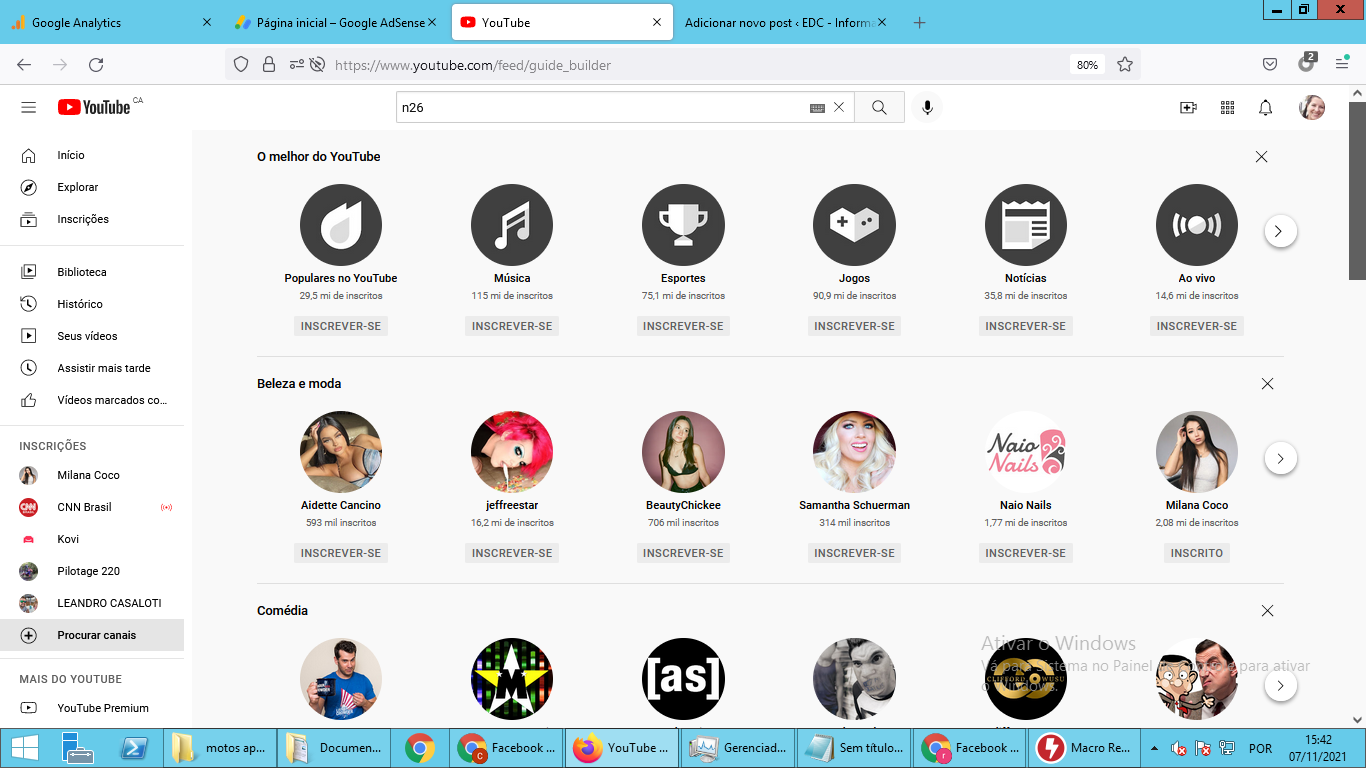Toggle the INSCRITO button for Milana Coco
Screen dimensions: 1366x768
coord(1197,553)
